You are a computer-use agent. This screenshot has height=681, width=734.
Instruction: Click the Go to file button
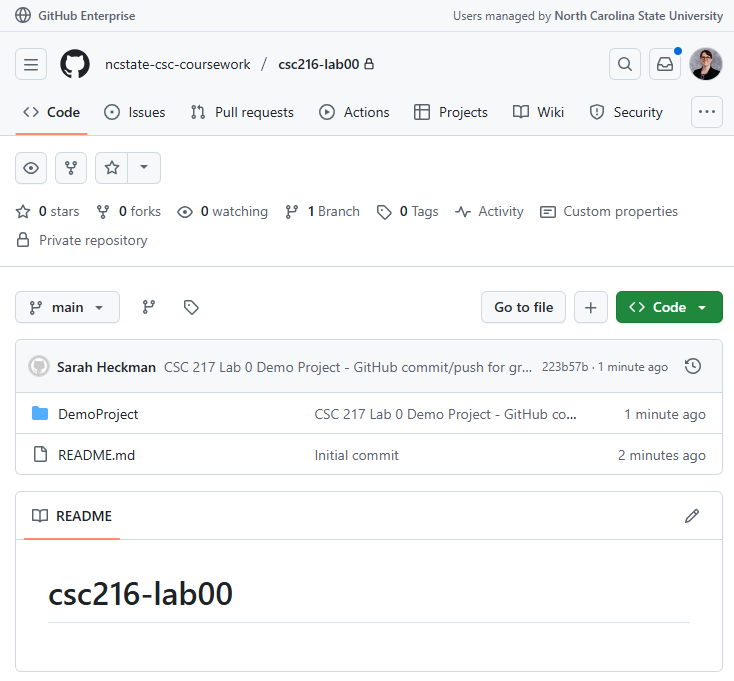pyautogui.click(x=523, y=308)
